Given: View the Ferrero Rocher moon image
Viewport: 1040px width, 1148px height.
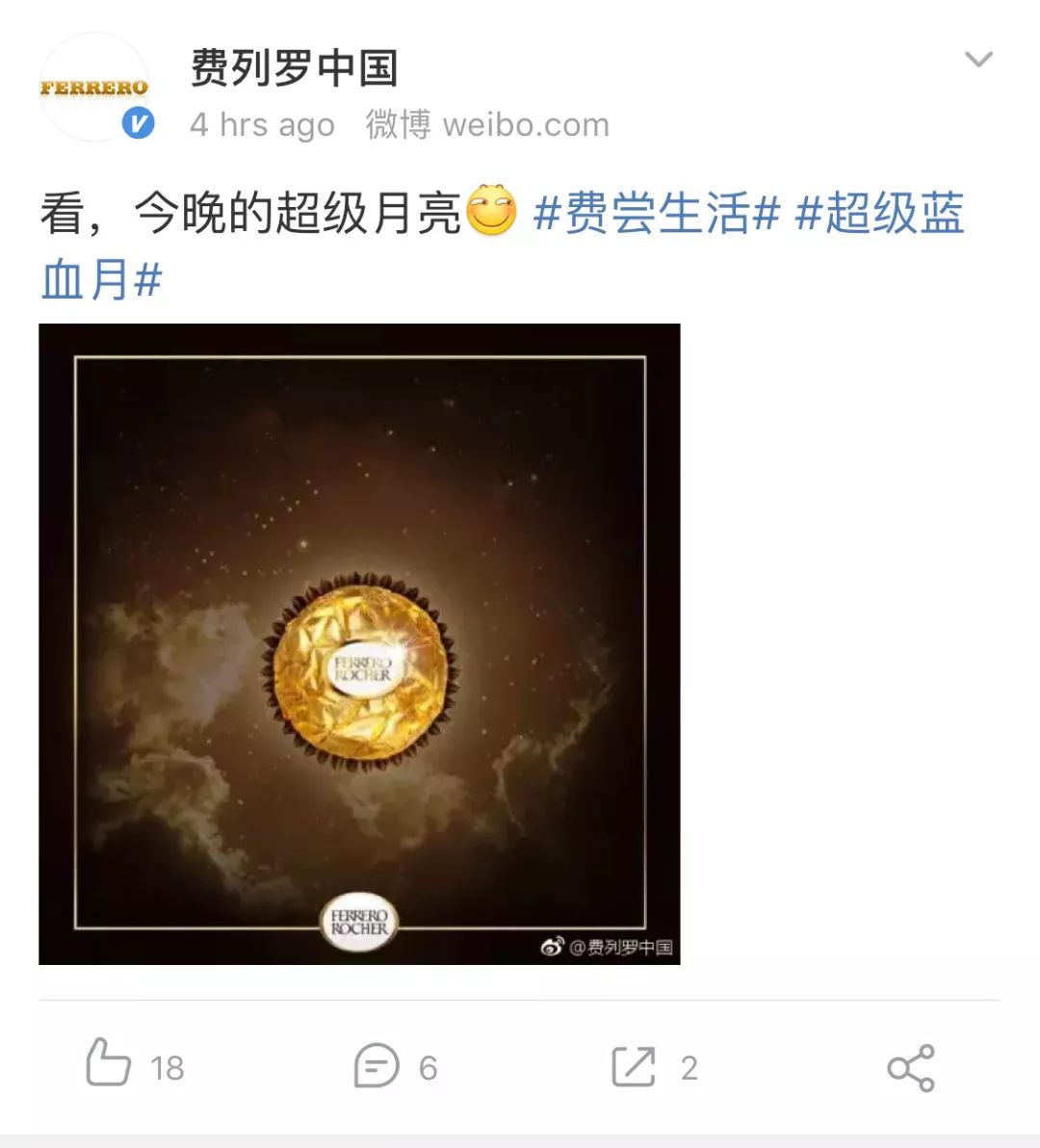Looking at the screenshot, I should [359, 644].
